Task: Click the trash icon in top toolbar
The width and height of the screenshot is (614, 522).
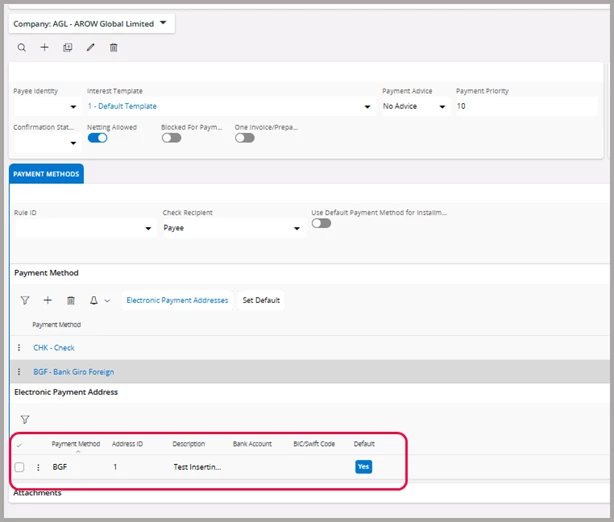Action: 113,47
